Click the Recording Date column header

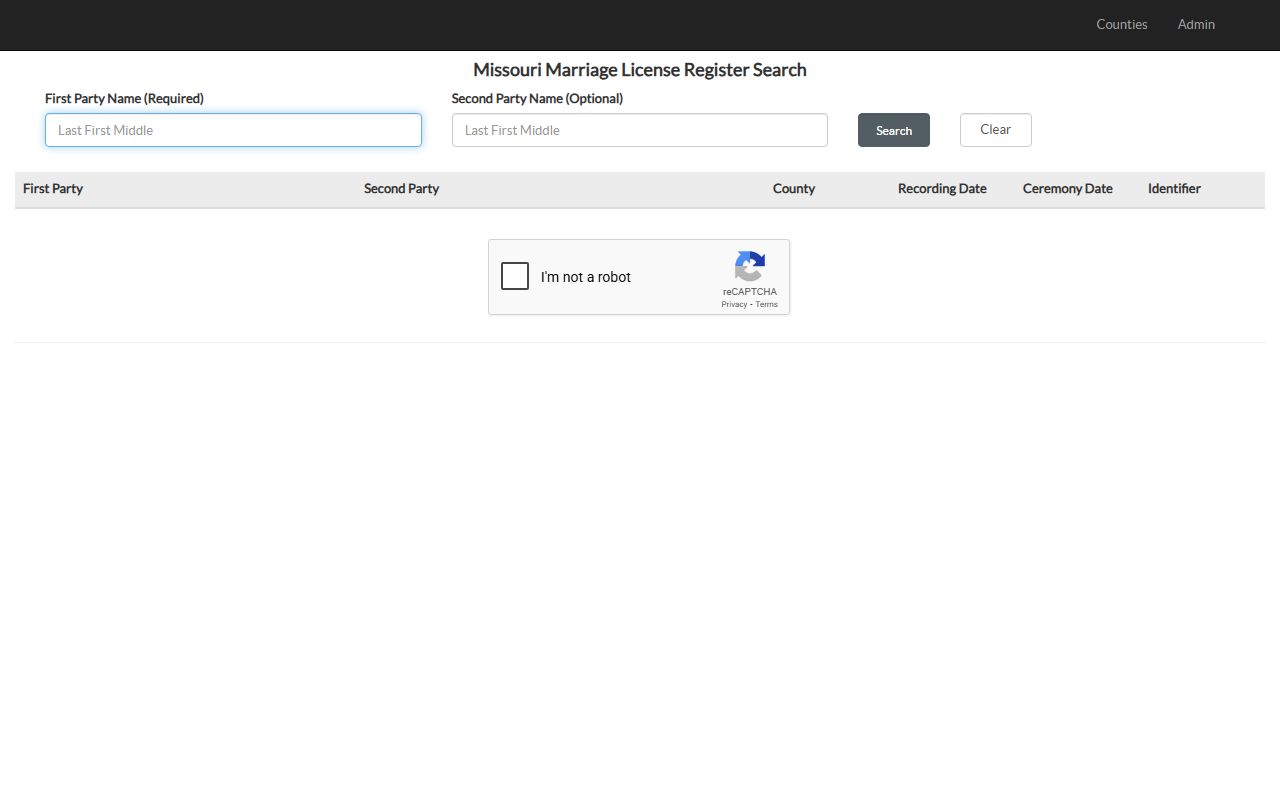tap(942, 188)
